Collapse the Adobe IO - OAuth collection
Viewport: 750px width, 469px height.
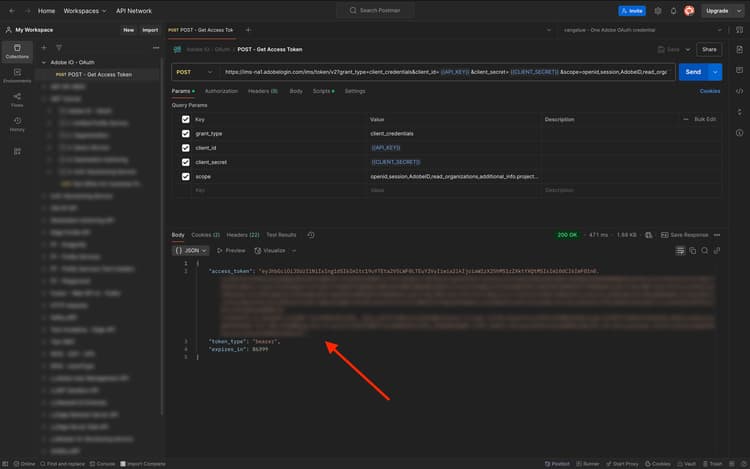[x=44, y=62]
